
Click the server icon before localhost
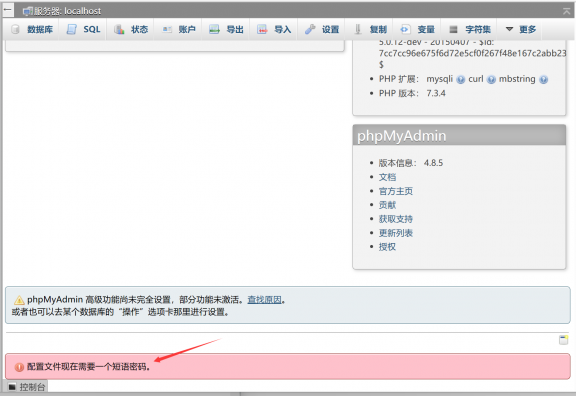[x=28, y=11]
